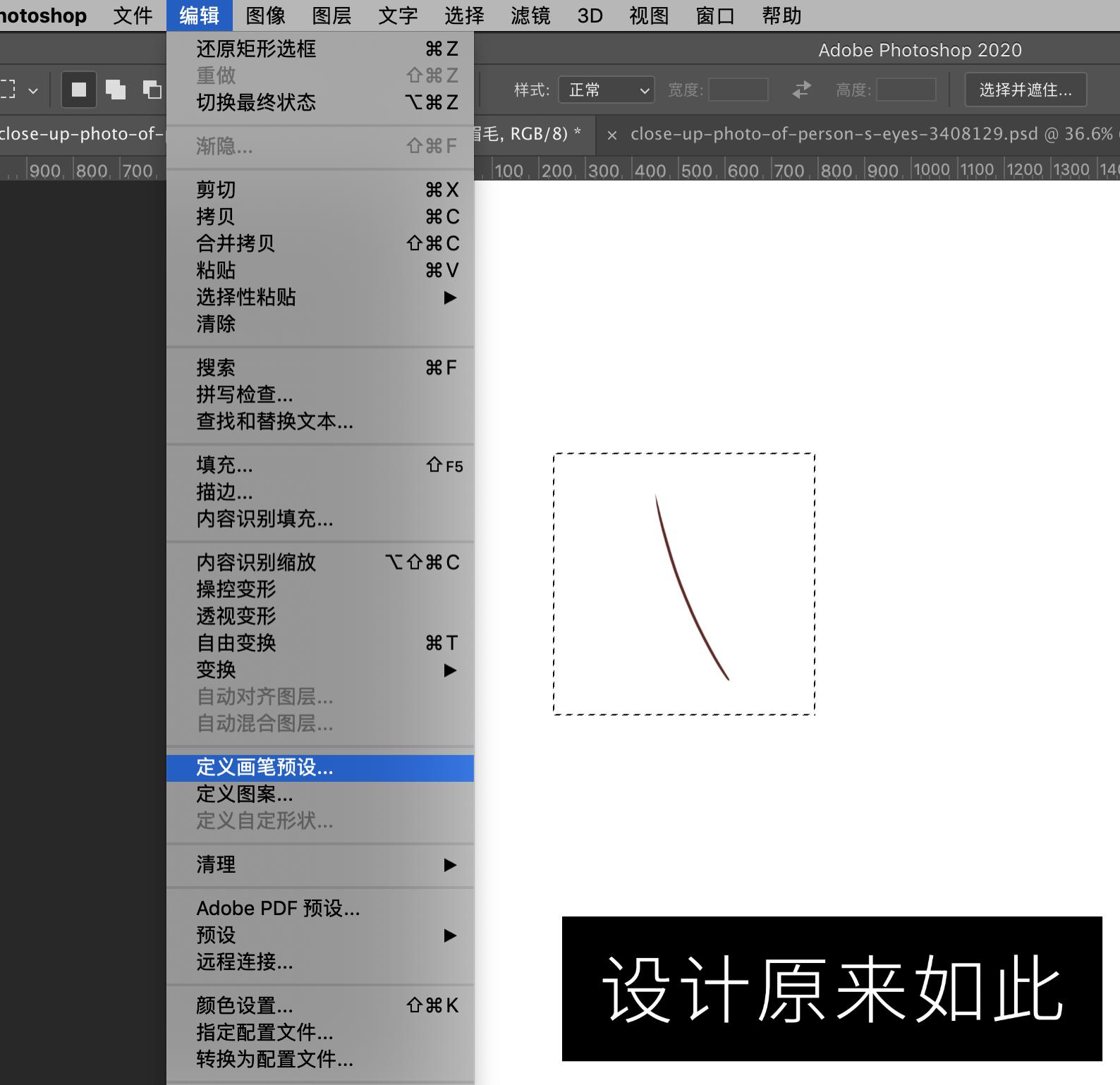Viewport: 1120px width, 1085px height.
Task: Open the 编辑 menu
Action: click(x=199, y=16)
